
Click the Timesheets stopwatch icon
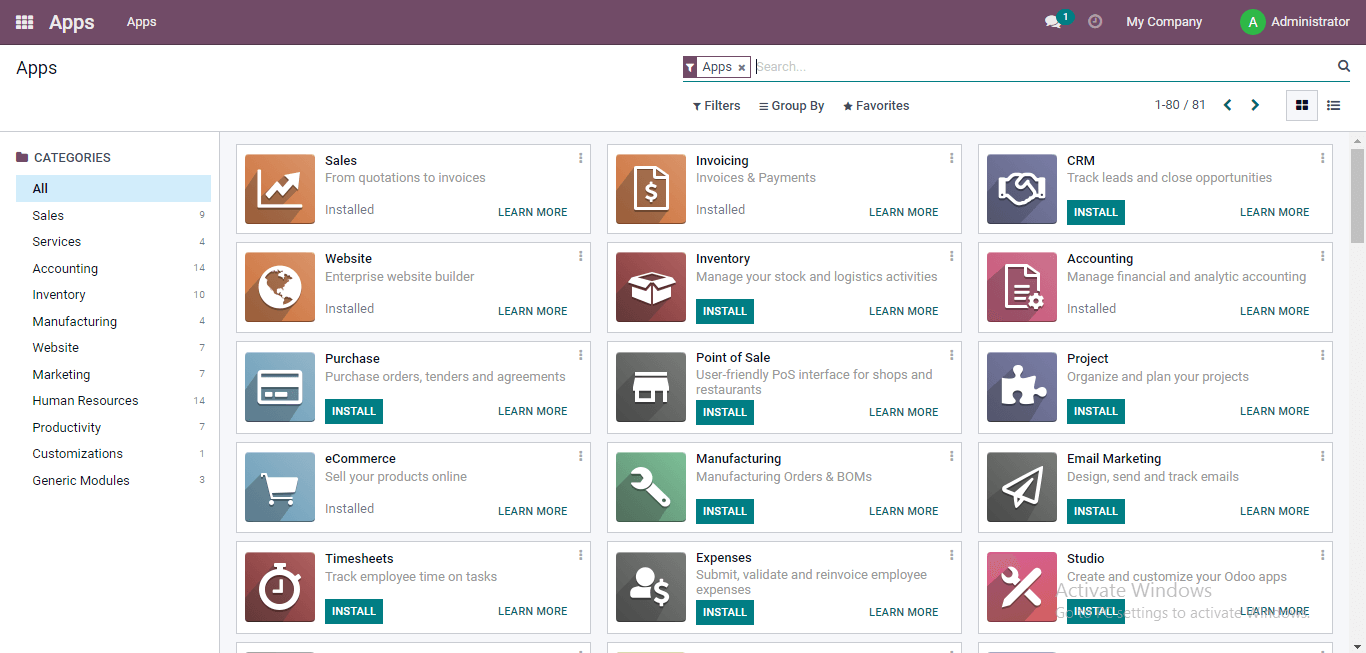pos(280,587)
